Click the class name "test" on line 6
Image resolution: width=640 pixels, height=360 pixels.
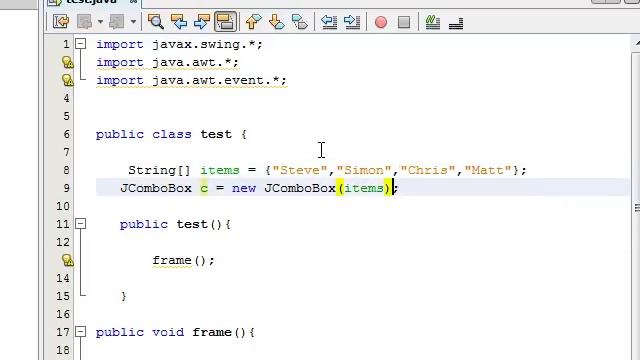tap(216, 134)
